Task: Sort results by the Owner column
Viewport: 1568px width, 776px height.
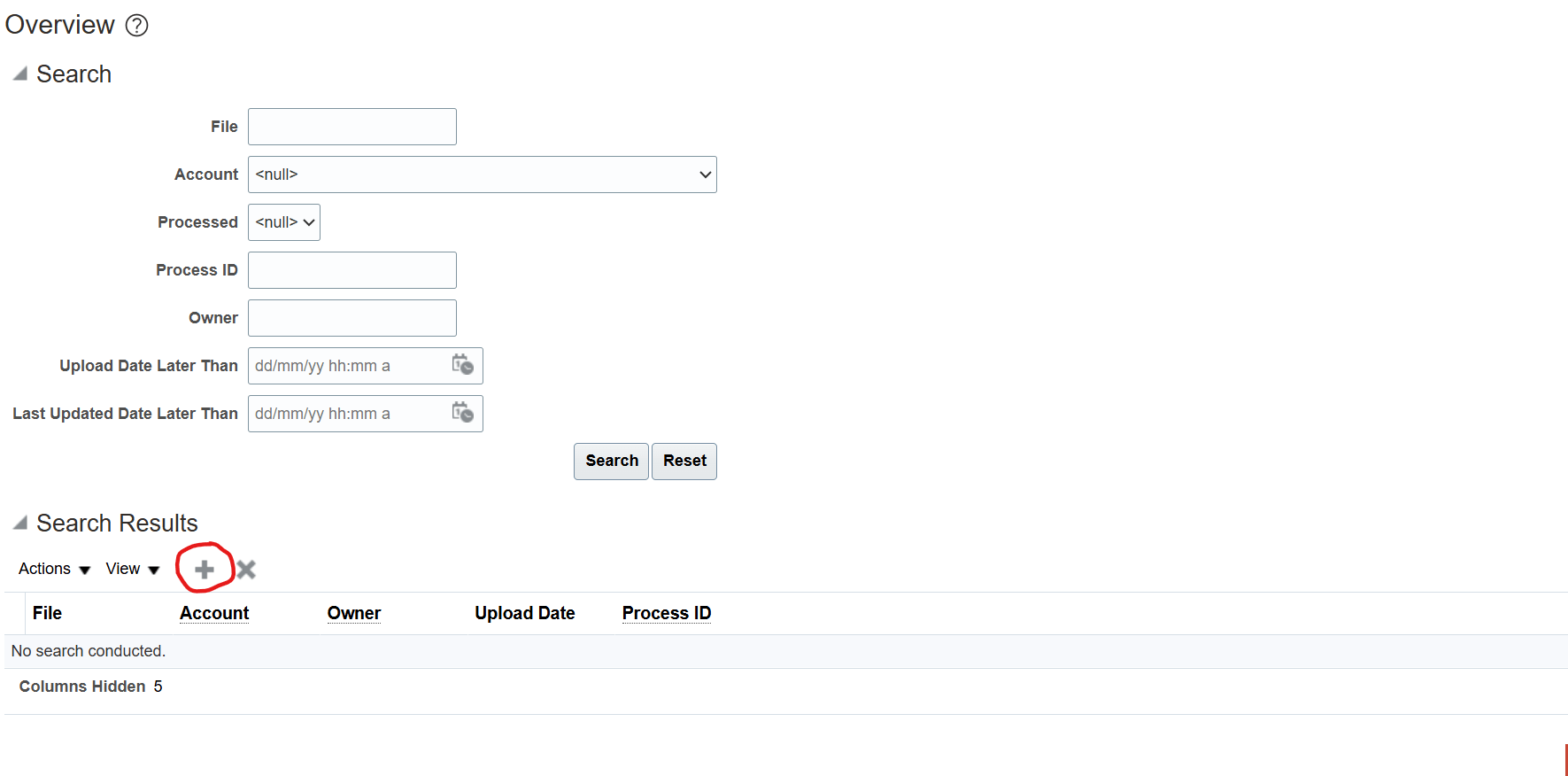Action: [x=353, y=613]
